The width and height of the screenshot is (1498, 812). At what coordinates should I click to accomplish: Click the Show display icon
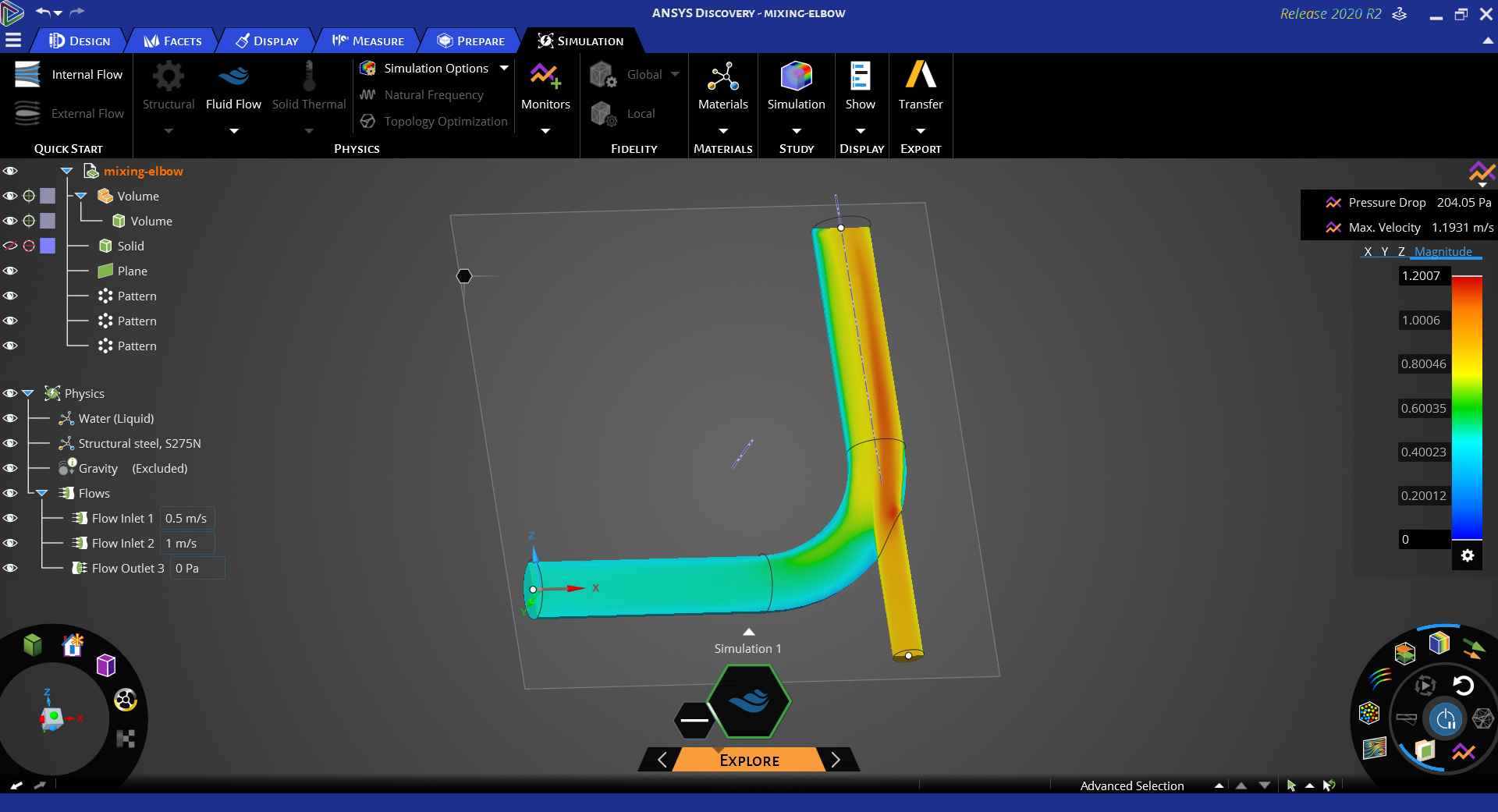[x=860, y=76]
